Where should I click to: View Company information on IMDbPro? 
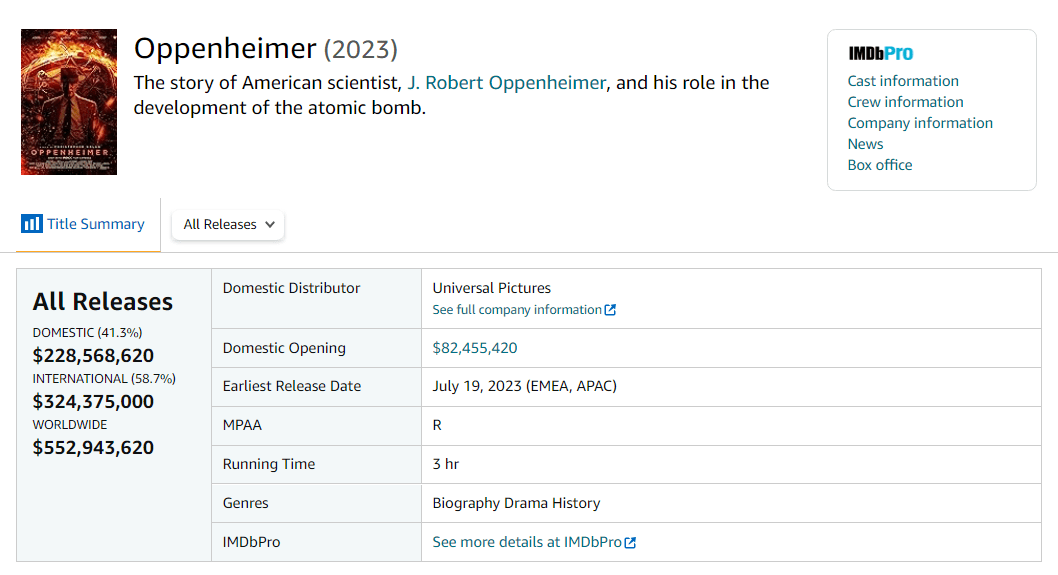920,123
